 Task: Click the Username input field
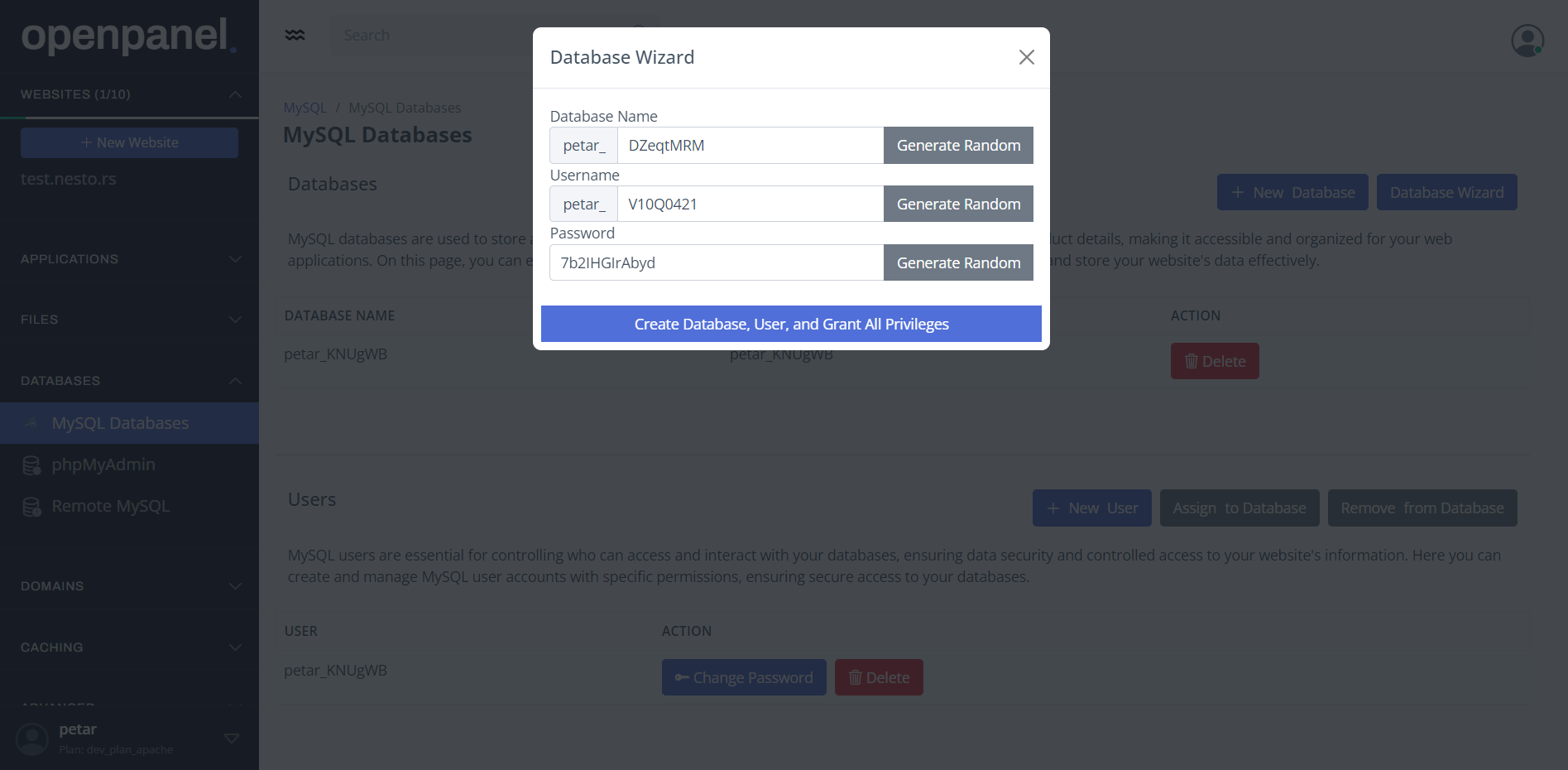click(750, 204)
